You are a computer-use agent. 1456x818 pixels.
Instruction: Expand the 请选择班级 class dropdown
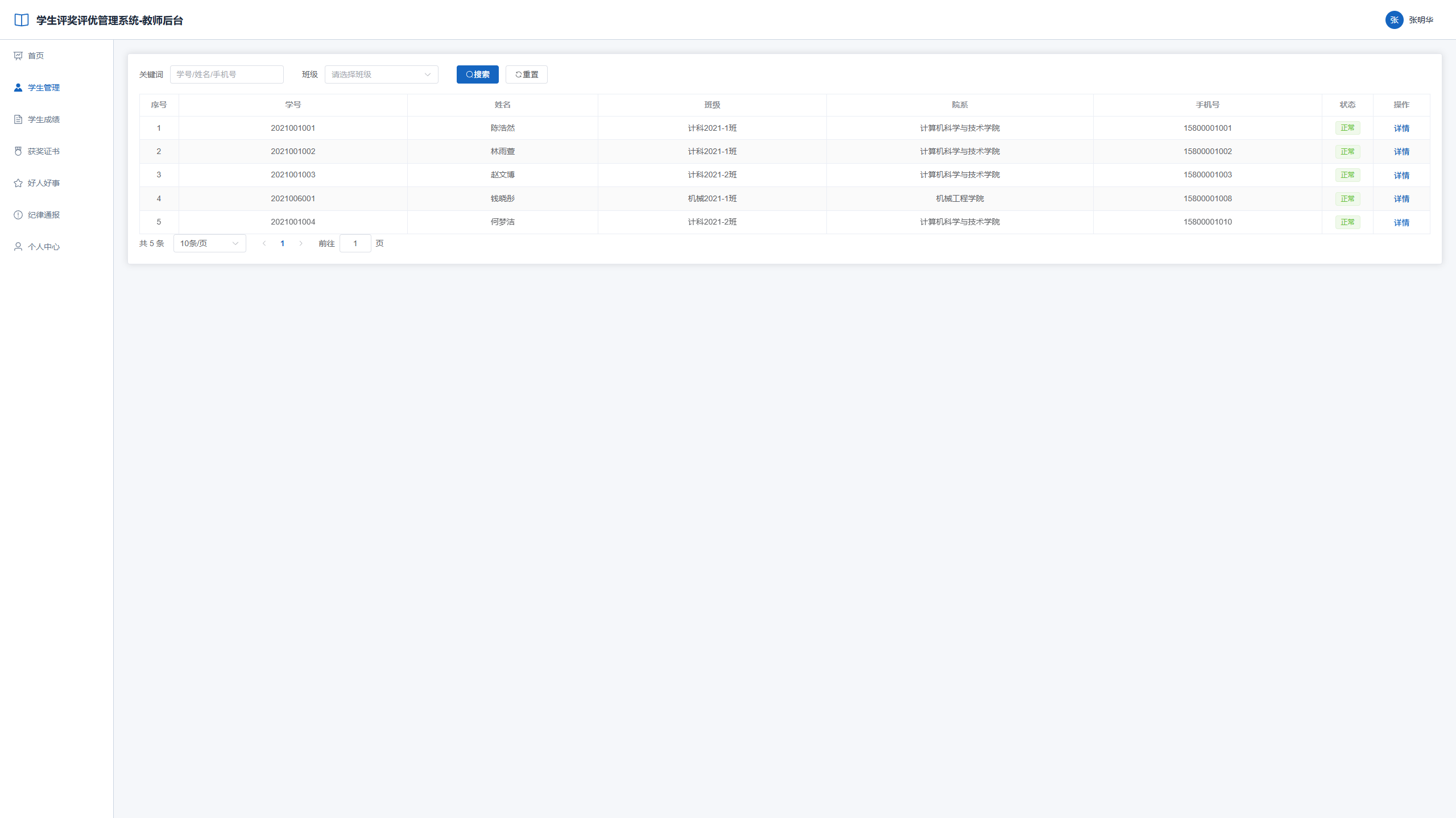(381, 74)
